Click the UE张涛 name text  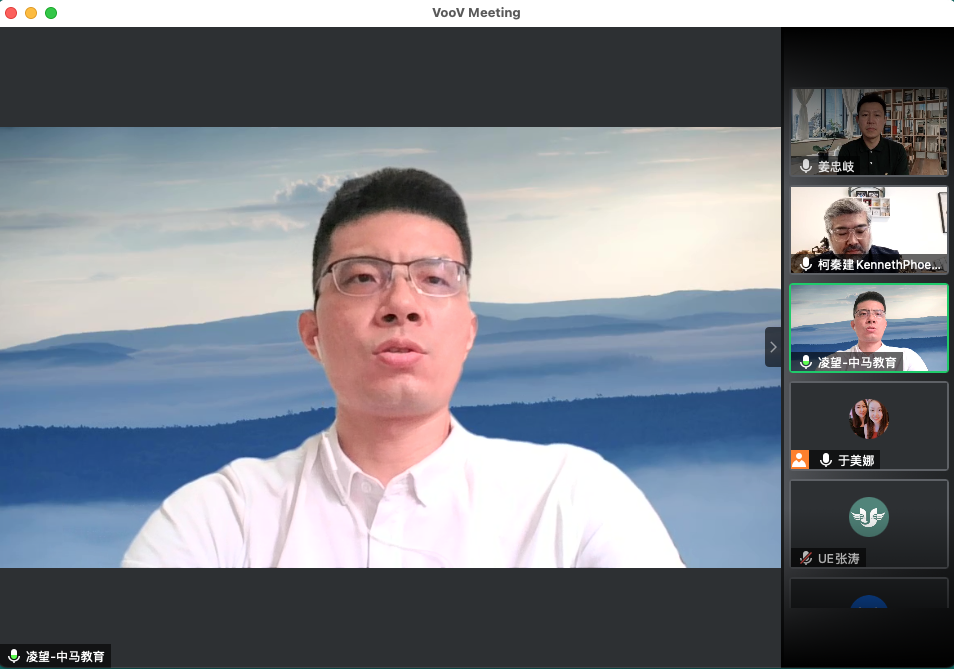click(838, 558)
